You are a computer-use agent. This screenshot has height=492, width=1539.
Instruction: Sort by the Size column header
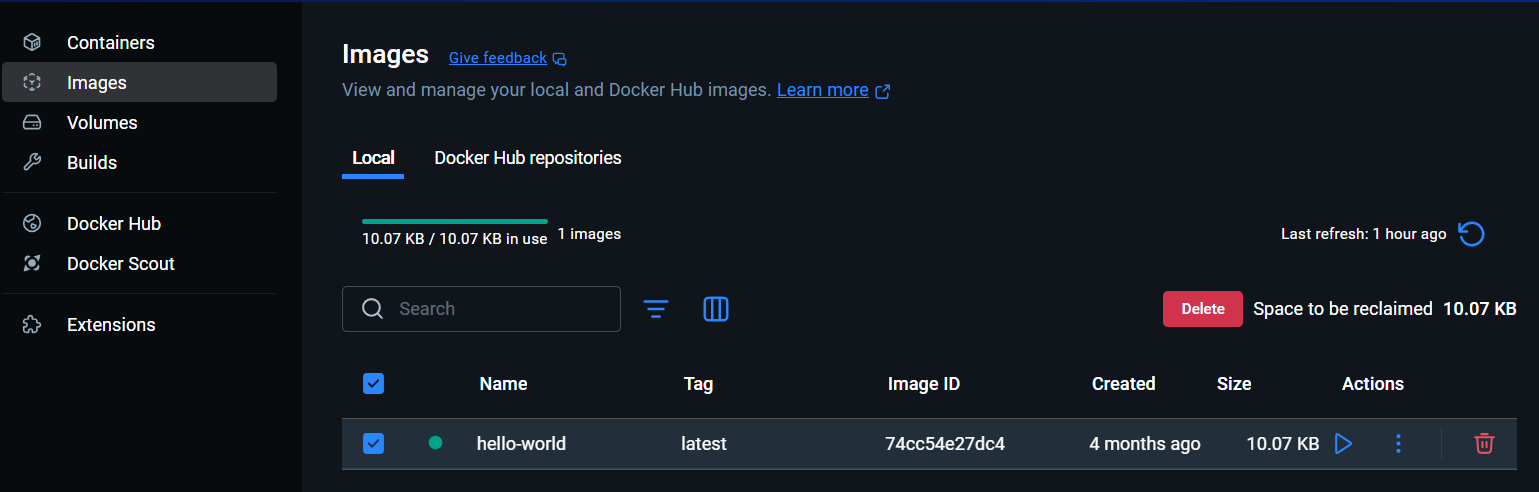click(1234, 384)
